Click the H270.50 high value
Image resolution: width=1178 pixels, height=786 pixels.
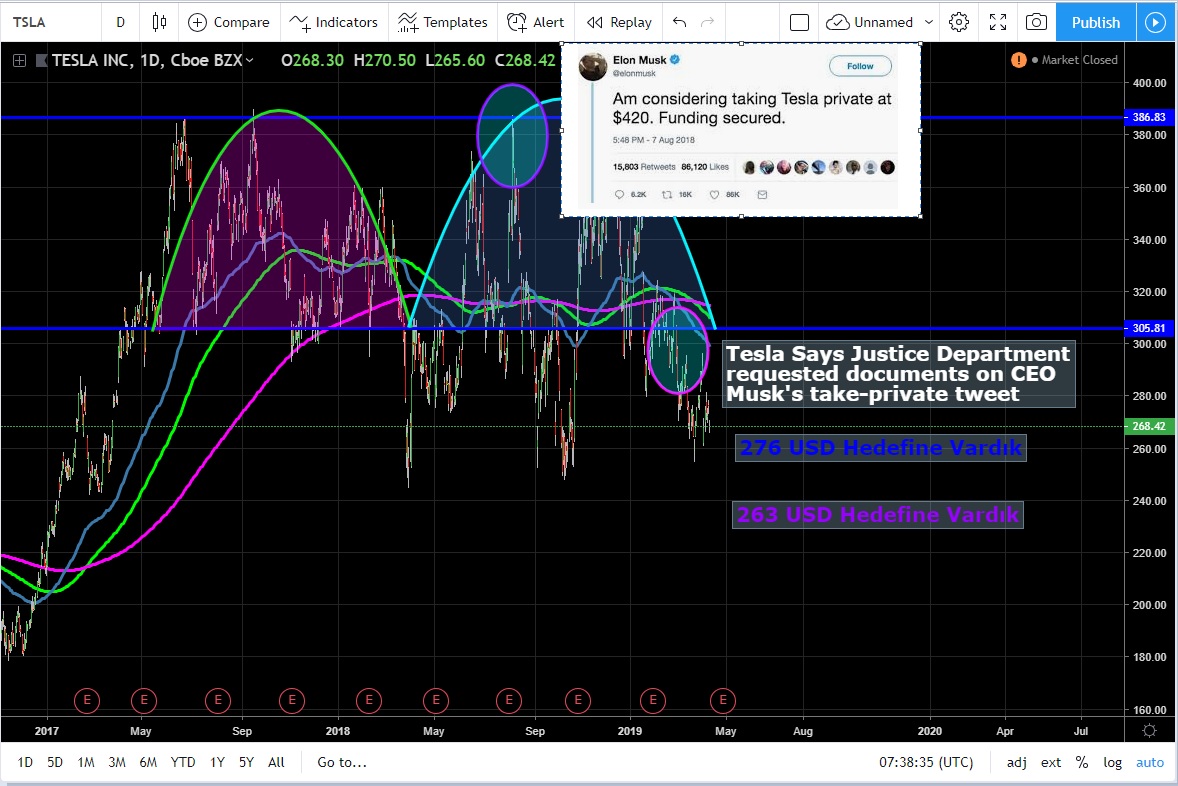[x=385, y=60]
